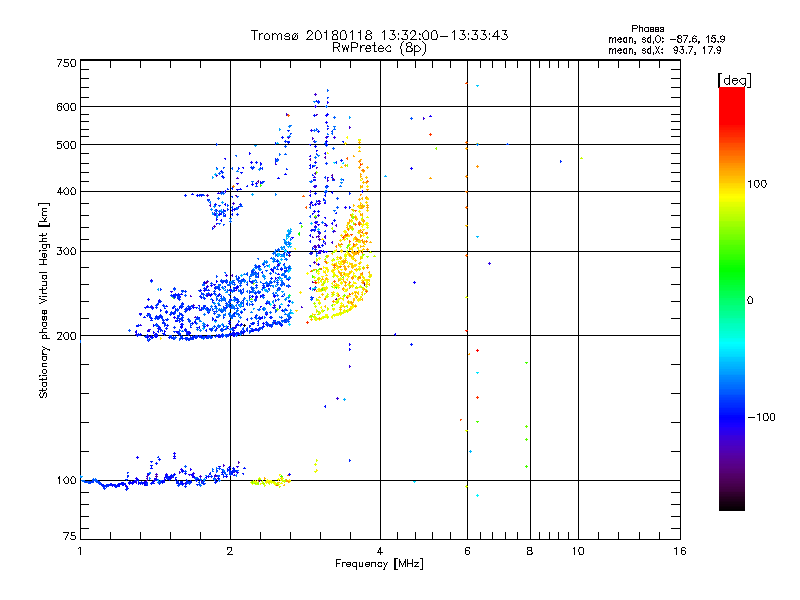Click the green region of the colorbar near 0

(x=732, y=286)
